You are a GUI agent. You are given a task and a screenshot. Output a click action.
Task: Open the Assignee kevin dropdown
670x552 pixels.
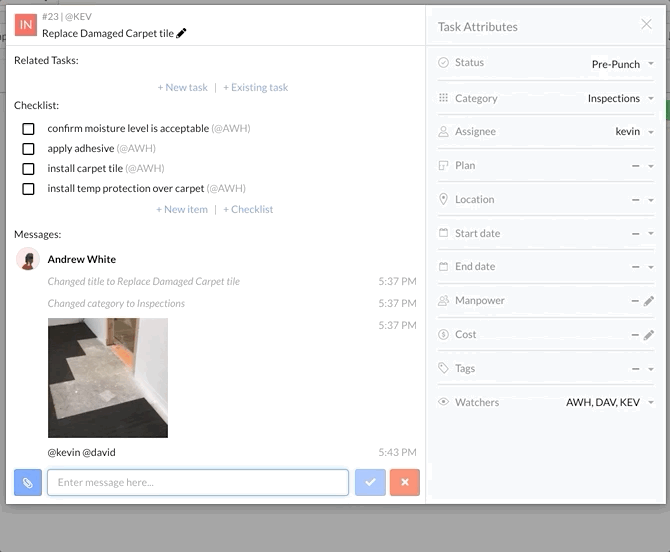tap(635, 132)
